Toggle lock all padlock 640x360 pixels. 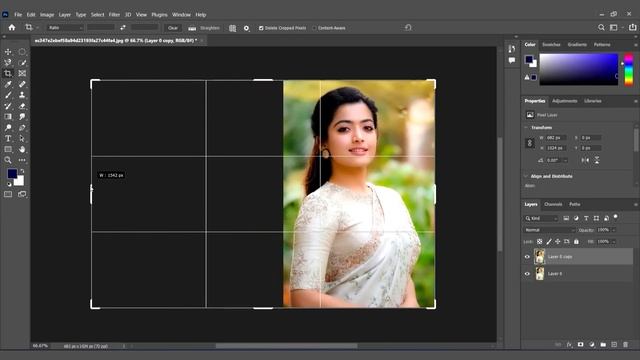pyautogui.click(x=576, y=242)
